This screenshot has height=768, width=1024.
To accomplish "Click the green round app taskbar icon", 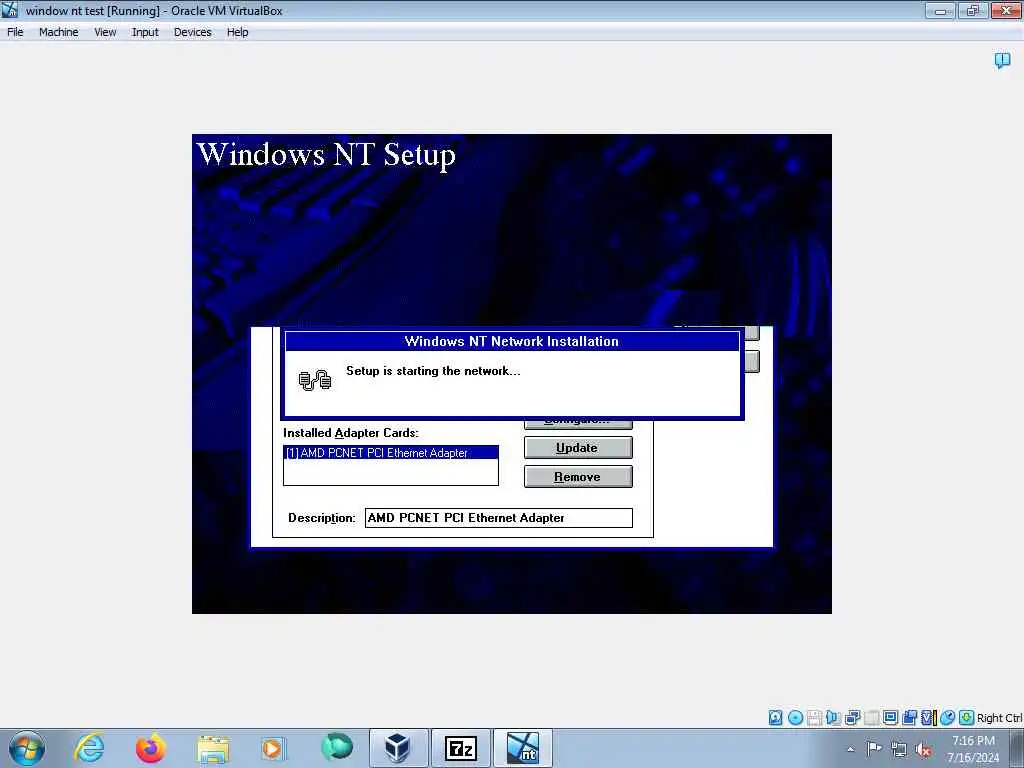I will coord(337,747).
